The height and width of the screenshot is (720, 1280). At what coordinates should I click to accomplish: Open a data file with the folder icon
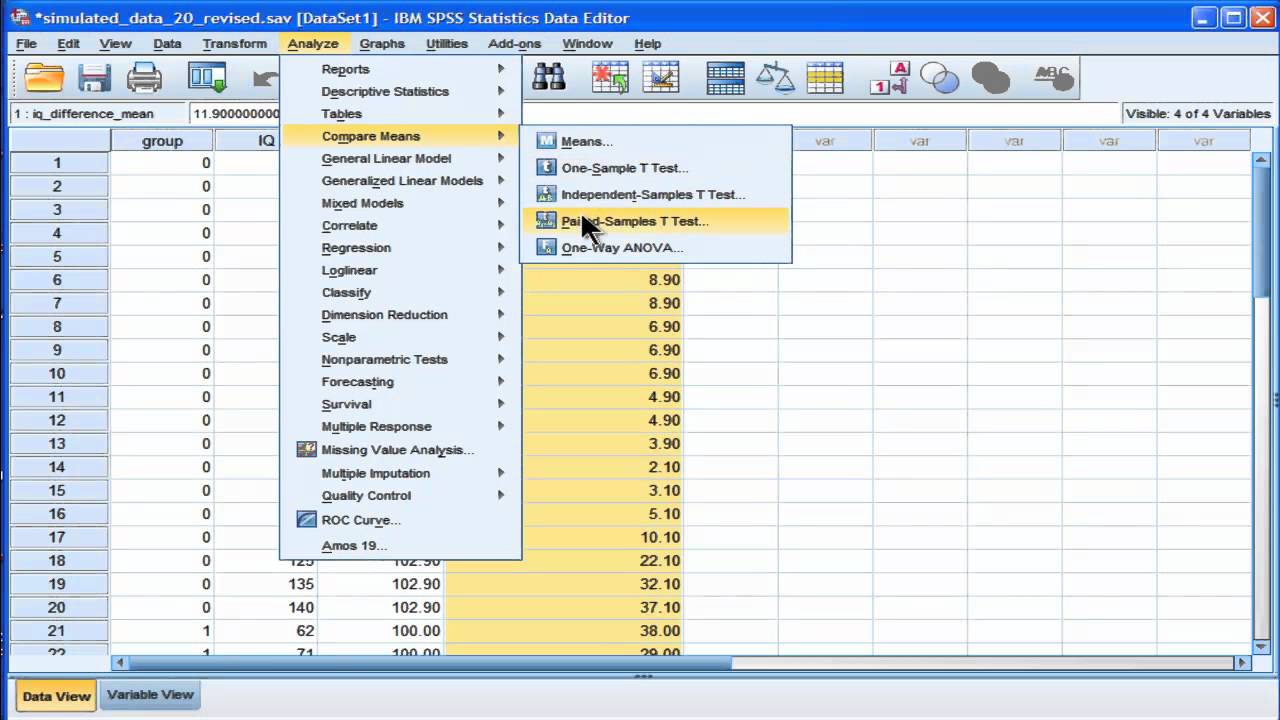point(44,78)
